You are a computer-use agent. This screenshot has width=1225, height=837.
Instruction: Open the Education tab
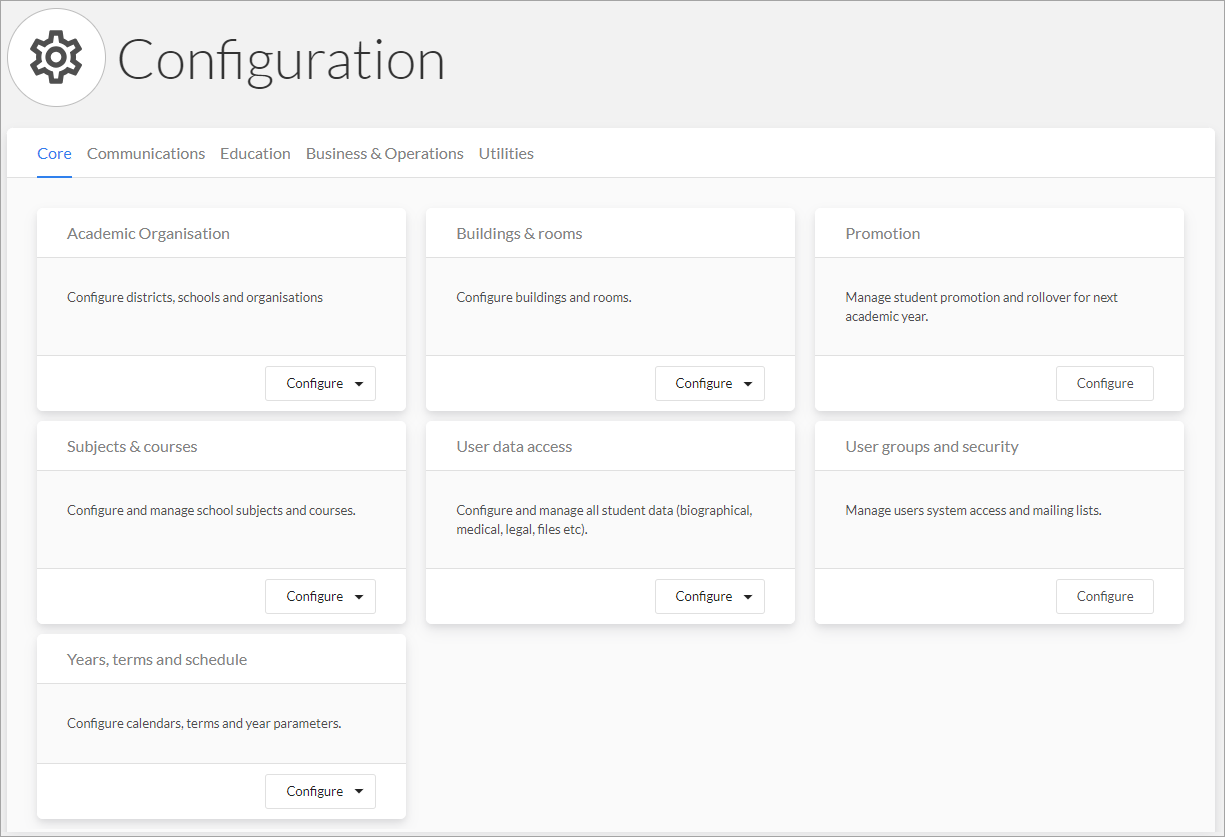tap(255, 153)
